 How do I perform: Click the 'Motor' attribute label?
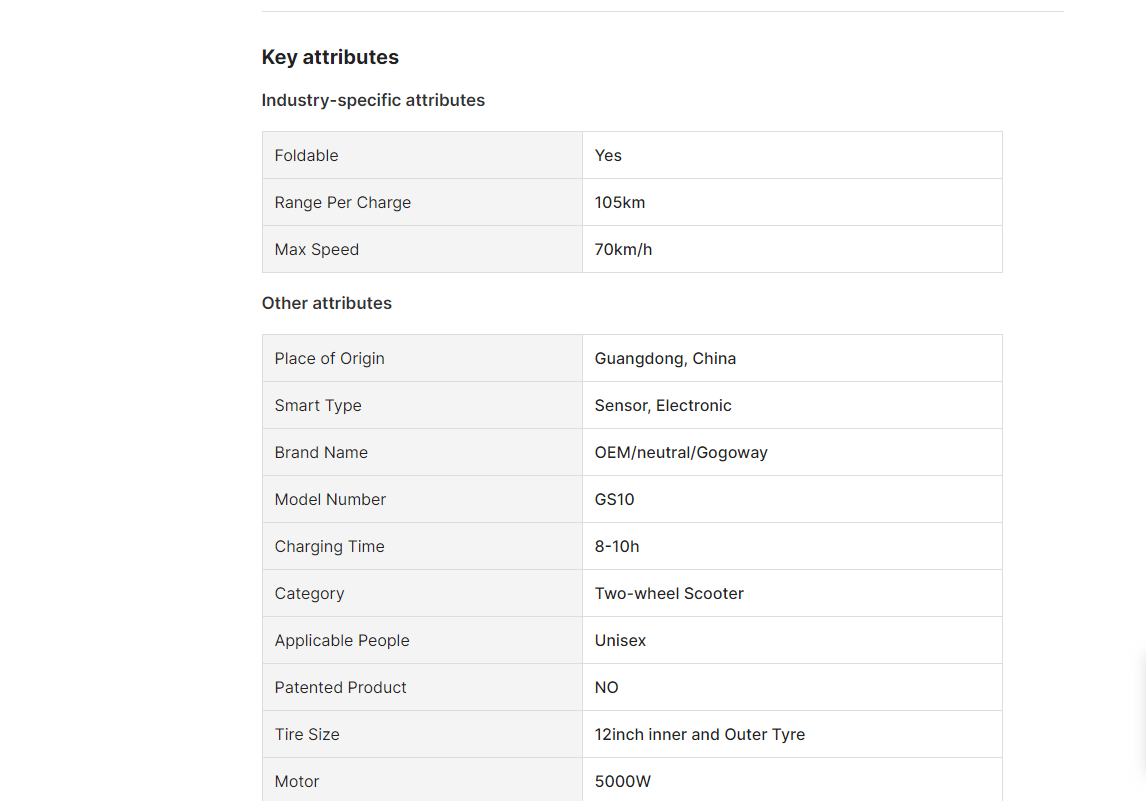297,781
